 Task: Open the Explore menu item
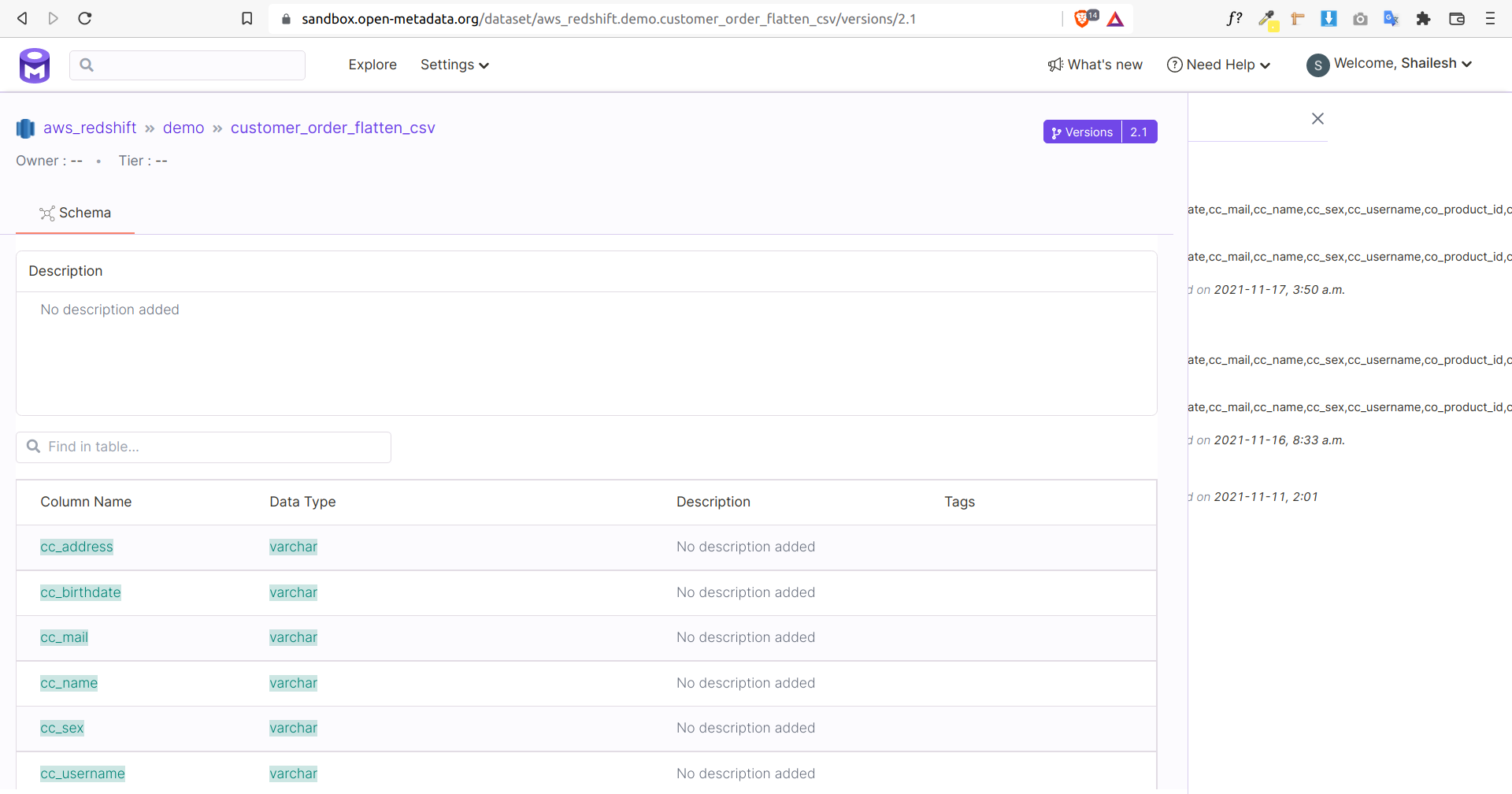pos(372,65)
